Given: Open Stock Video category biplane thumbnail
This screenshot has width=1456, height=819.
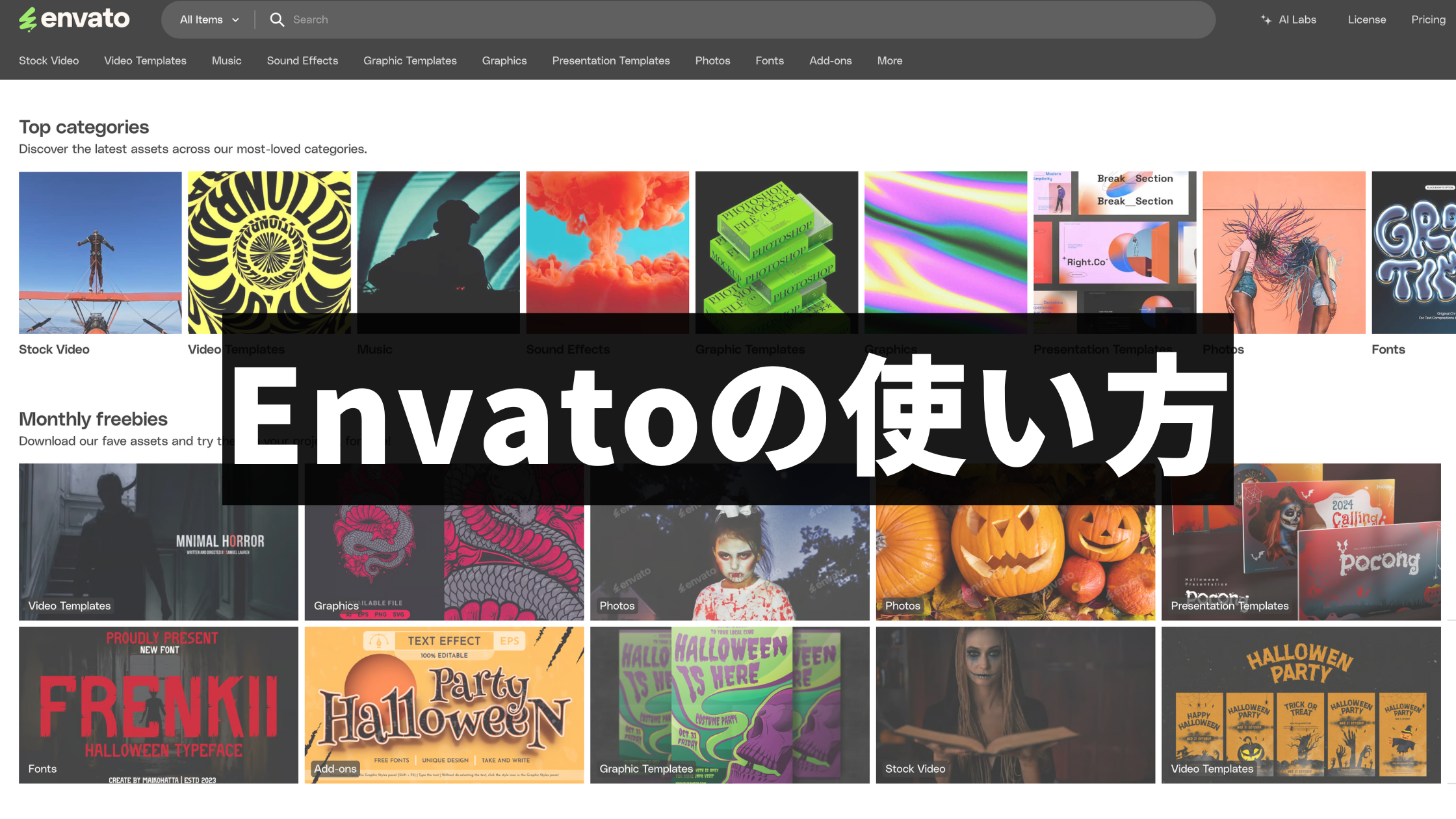Looking at the screenshot, I should pyautogui.click(x=100, y=252).
